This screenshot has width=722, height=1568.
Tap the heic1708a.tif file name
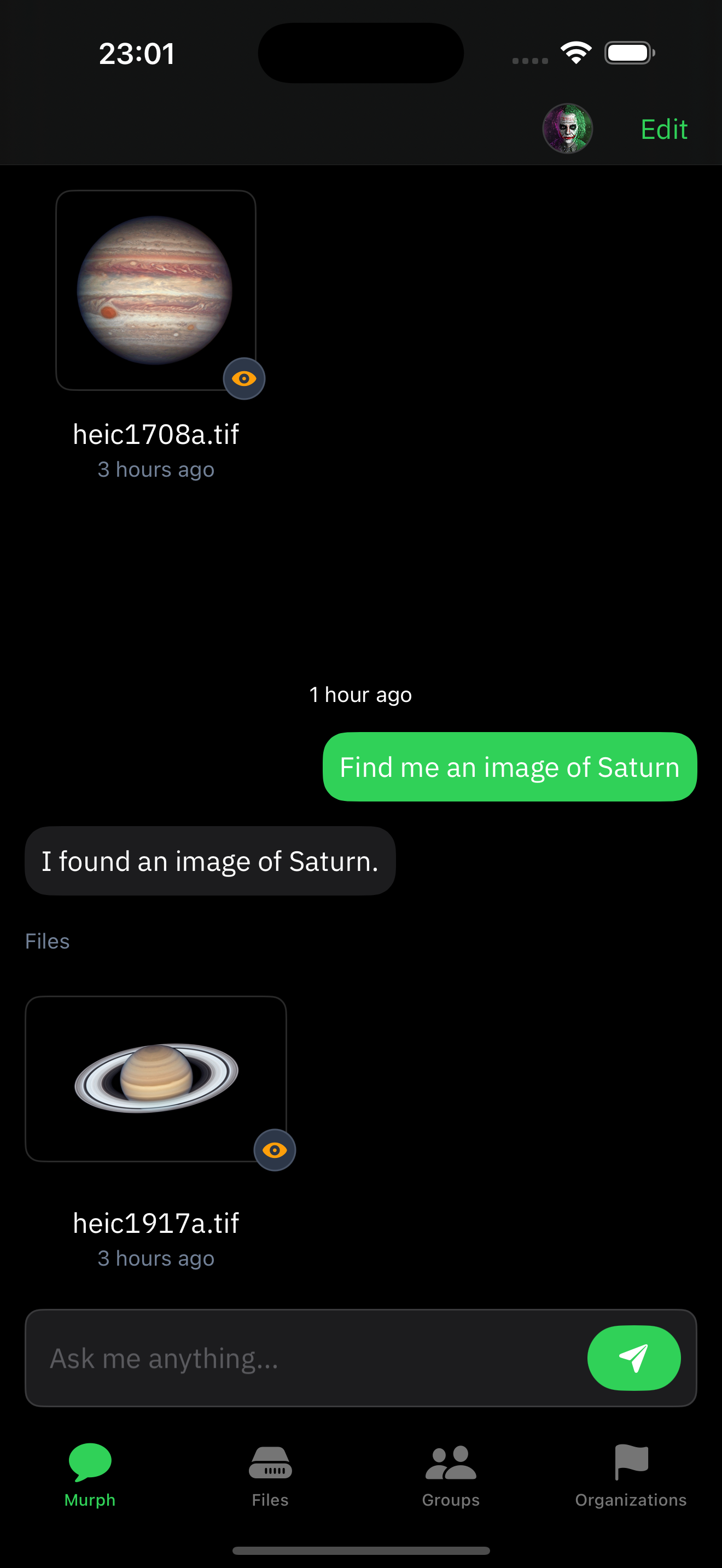(x=156, y=435)
